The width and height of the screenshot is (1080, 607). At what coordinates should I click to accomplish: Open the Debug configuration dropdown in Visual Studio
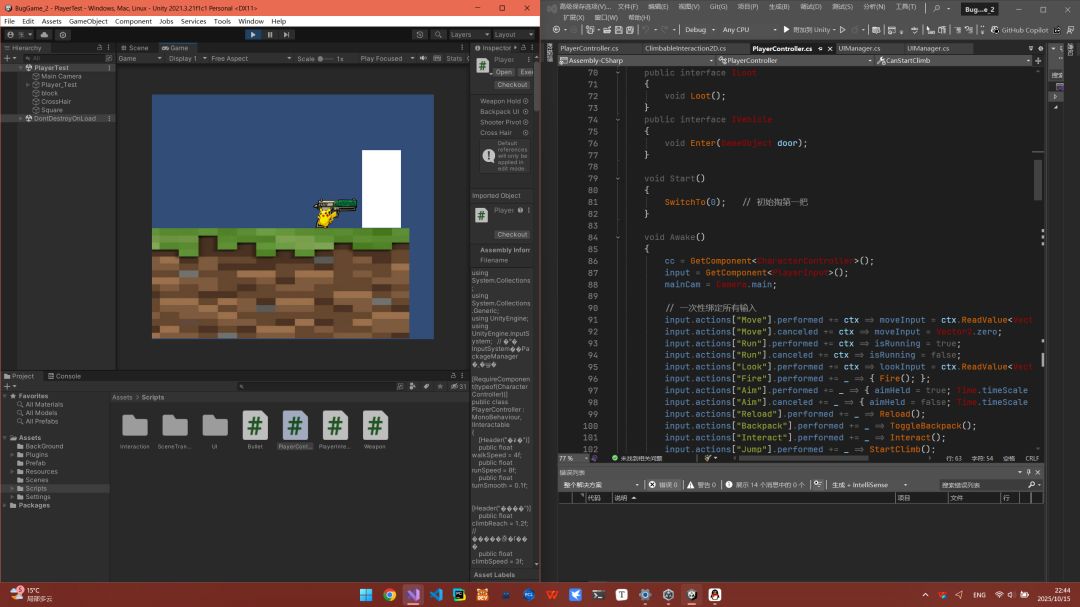coord(699,30)
